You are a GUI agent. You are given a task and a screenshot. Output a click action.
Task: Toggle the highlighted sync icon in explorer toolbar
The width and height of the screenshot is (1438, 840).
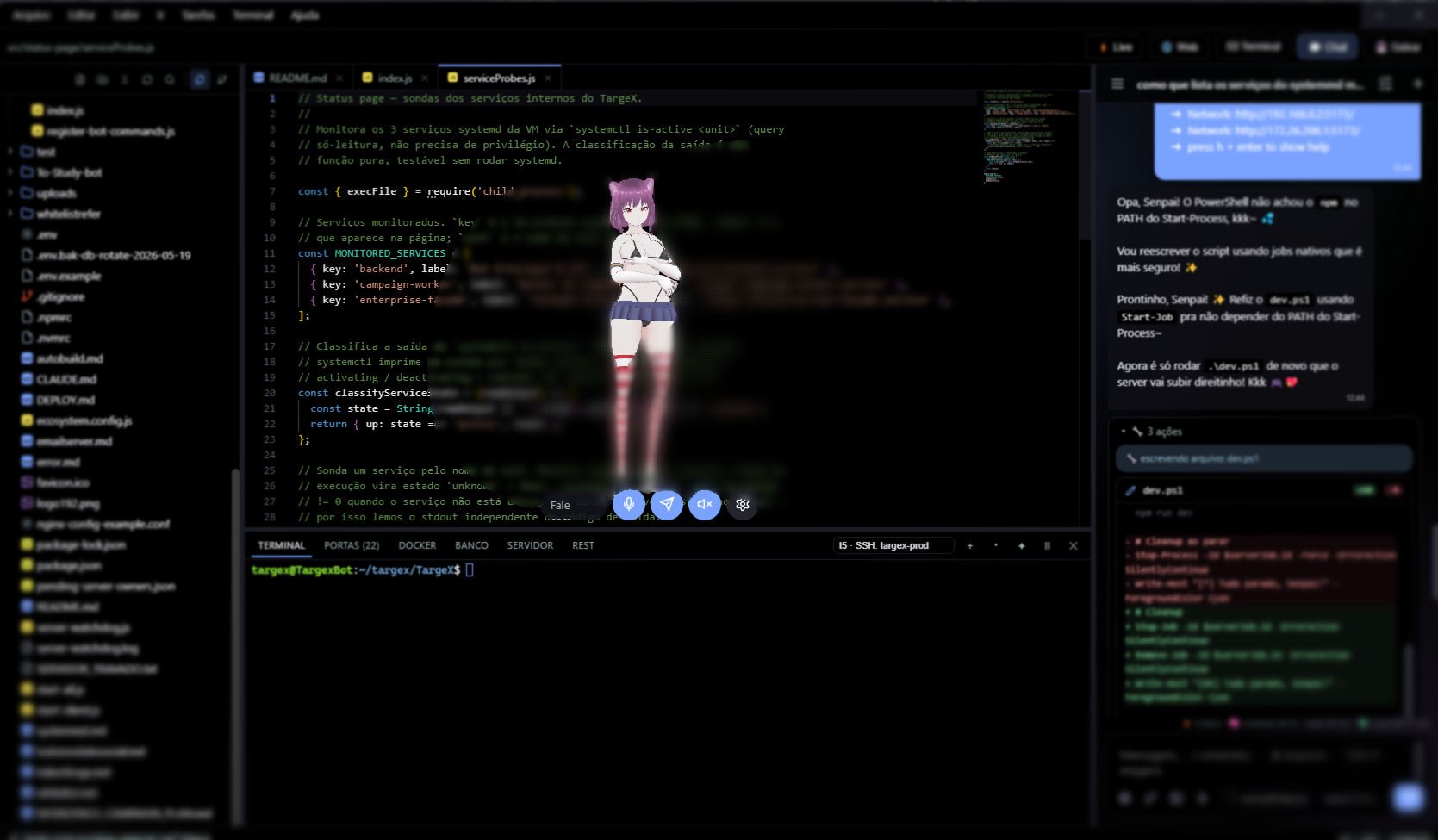pos(200,79)
